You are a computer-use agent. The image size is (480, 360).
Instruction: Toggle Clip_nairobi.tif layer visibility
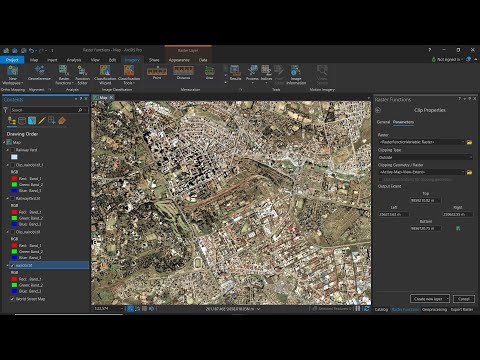click(13, 232)
